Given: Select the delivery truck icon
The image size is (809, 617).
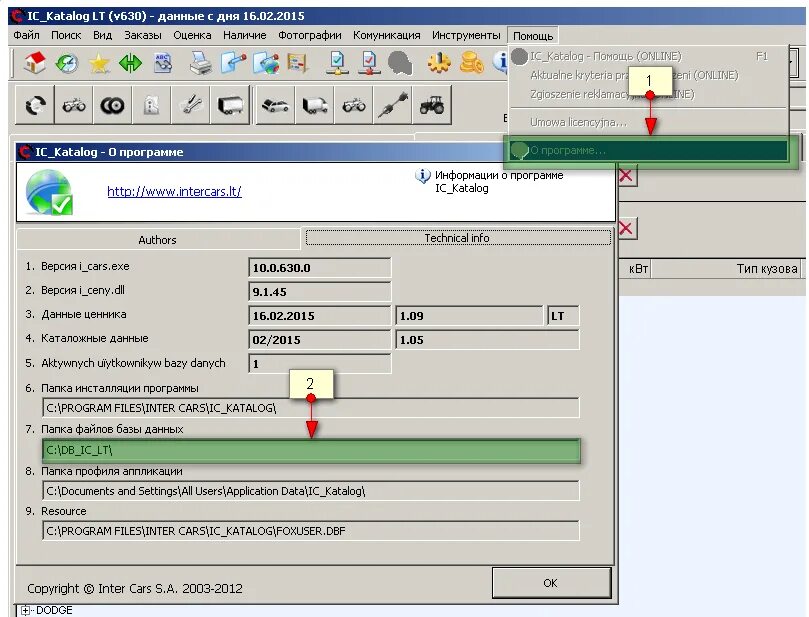Looking at the screenshot, I should (x=315, y=106).
